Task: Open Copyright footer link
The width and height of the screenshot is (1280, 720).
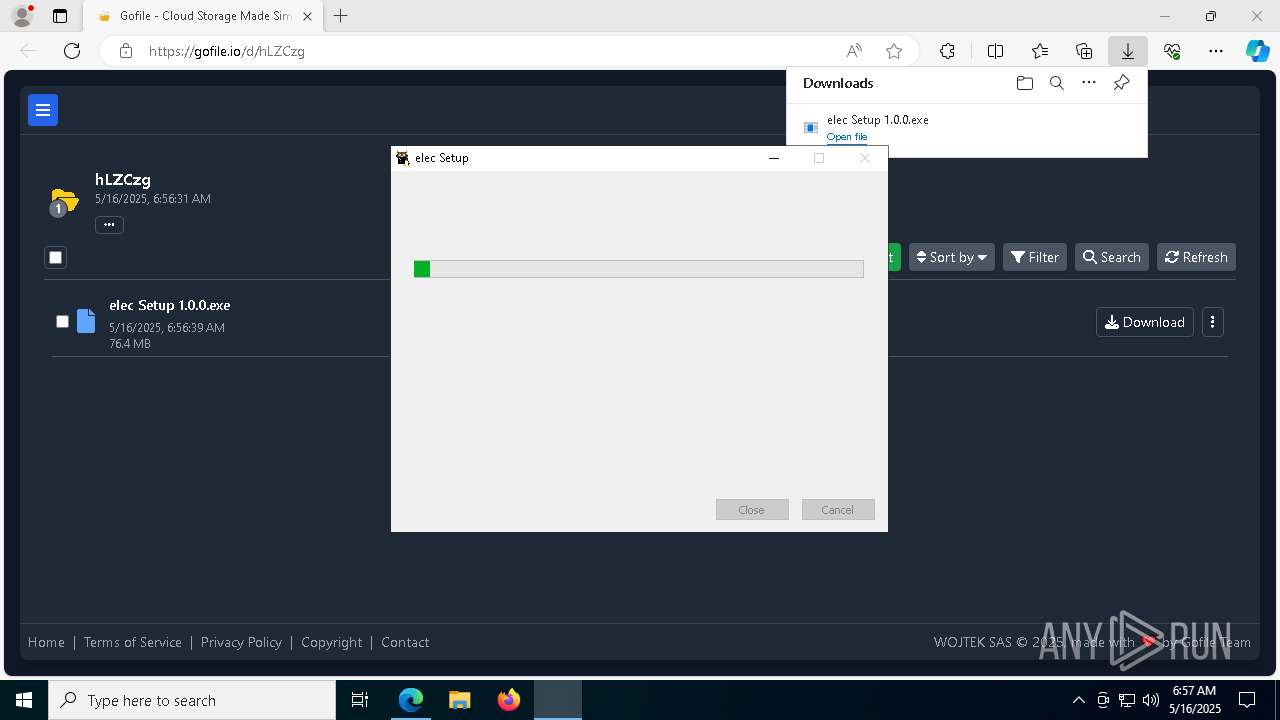Action: coord(332,642)
